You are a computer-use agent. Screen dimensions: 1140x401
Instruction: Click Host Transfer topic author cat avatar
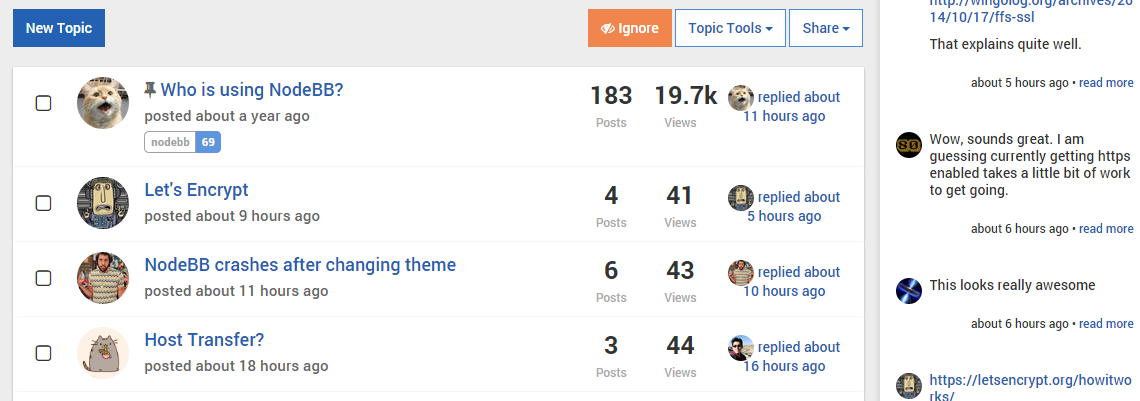(103, 353)
